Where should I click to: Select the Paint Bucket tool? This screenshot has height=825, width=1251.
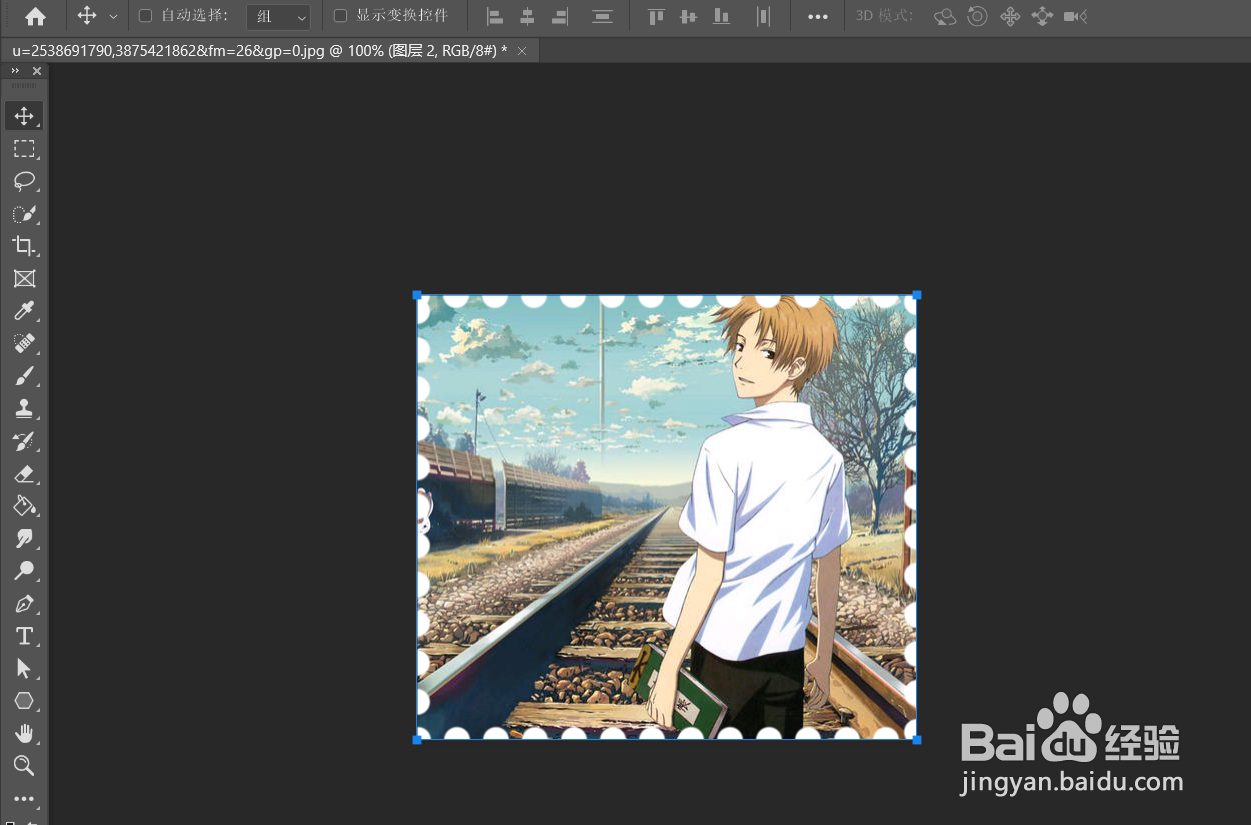tap(24, 506)
